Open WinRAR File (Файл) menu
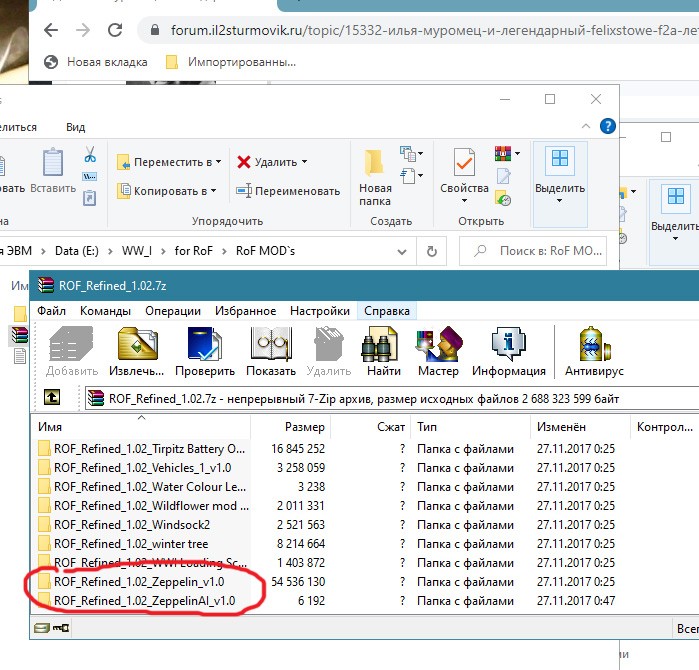The image size is (699, 670). pyautogui.click(x=51, y=311)
